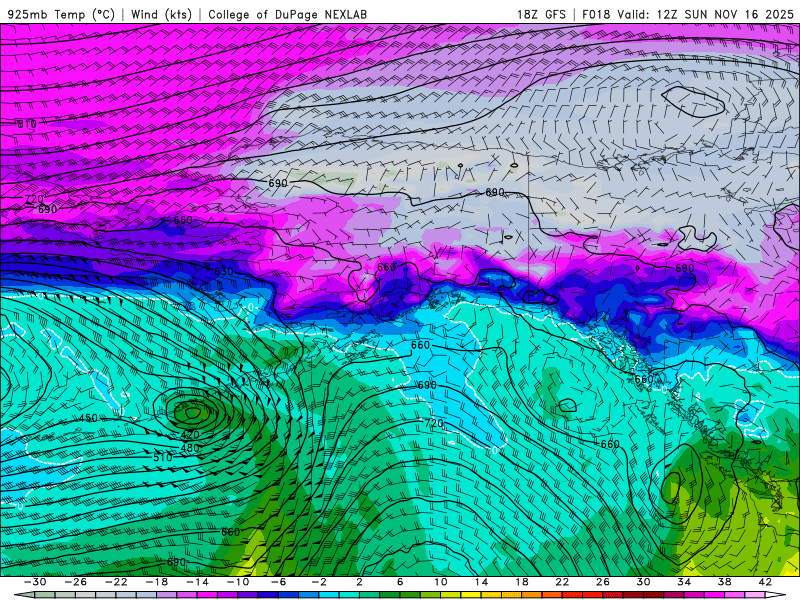Viewport: 800px width, 600px height.
Task: Click the 38 legend value
Action: (x=724, y=582)
